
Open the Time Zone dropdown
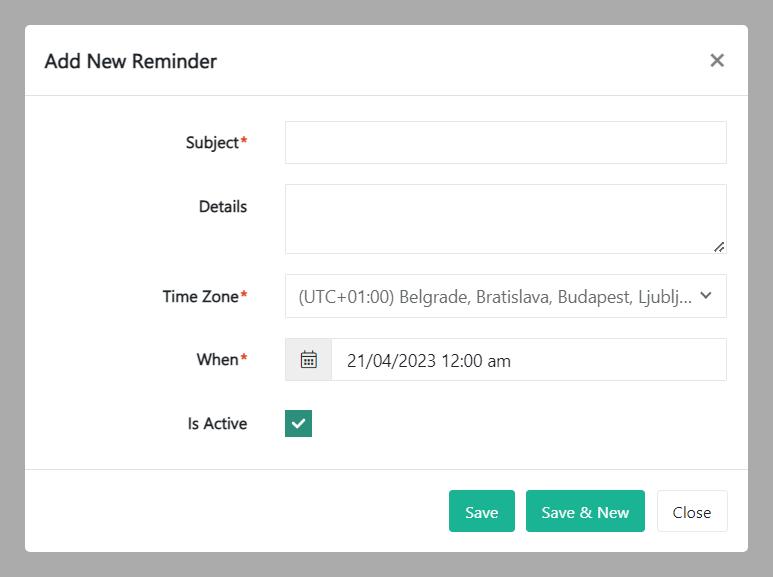click(x=494, y=296)
